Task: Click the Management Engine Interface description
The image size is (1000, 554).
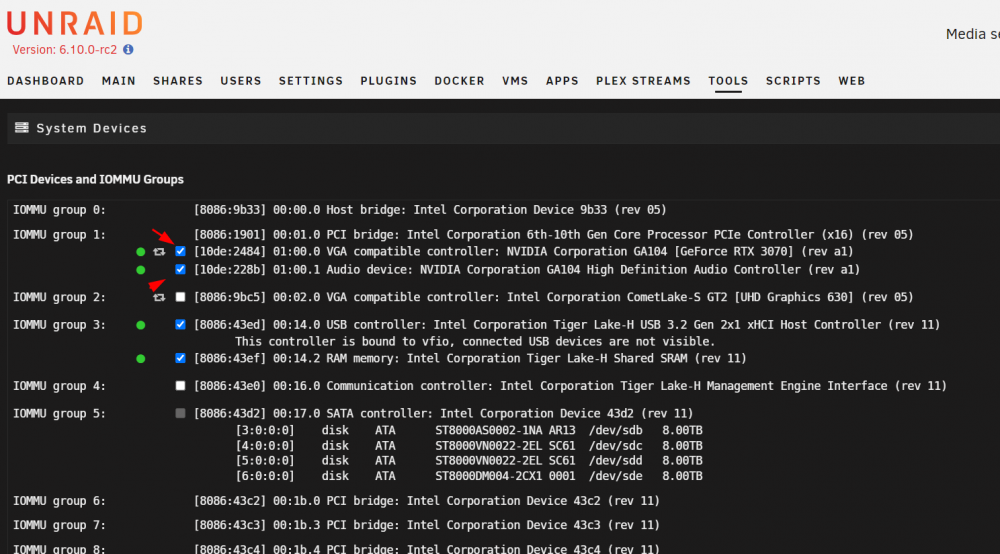Action: pyautogui.click(x=570, y=386)
